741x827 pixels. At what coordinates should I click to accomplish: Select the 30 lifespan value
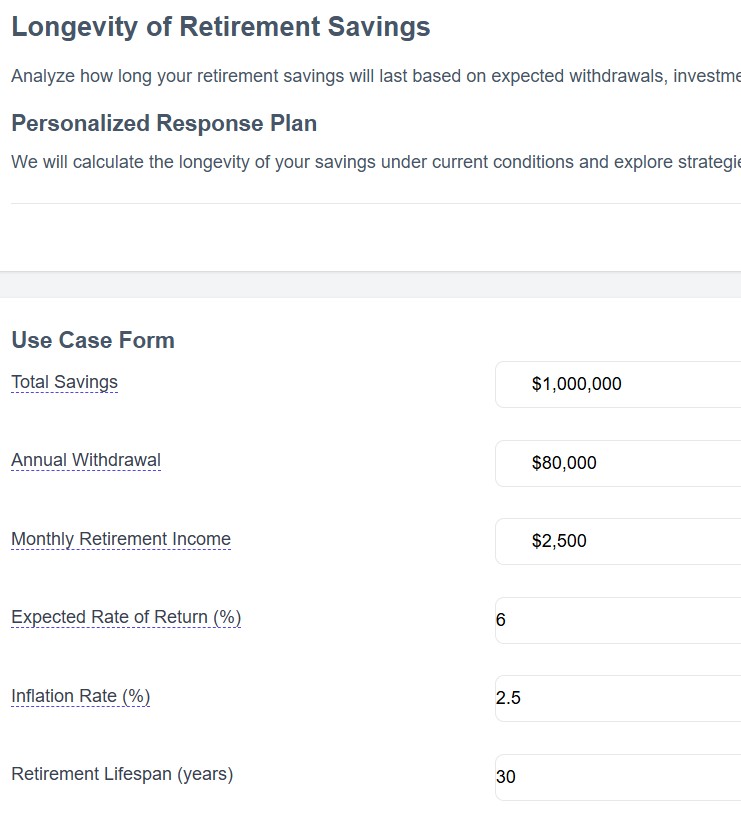509,777
